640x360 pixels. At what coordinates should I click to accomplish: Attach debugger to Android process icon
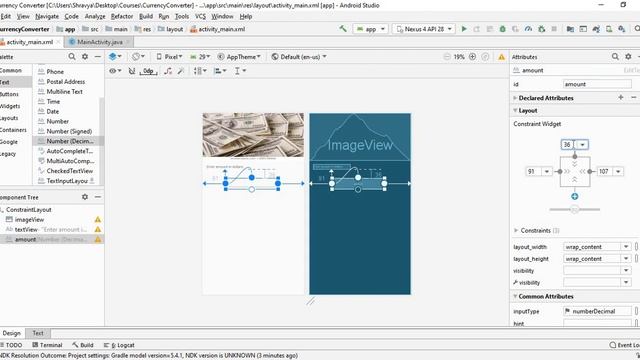542,29
